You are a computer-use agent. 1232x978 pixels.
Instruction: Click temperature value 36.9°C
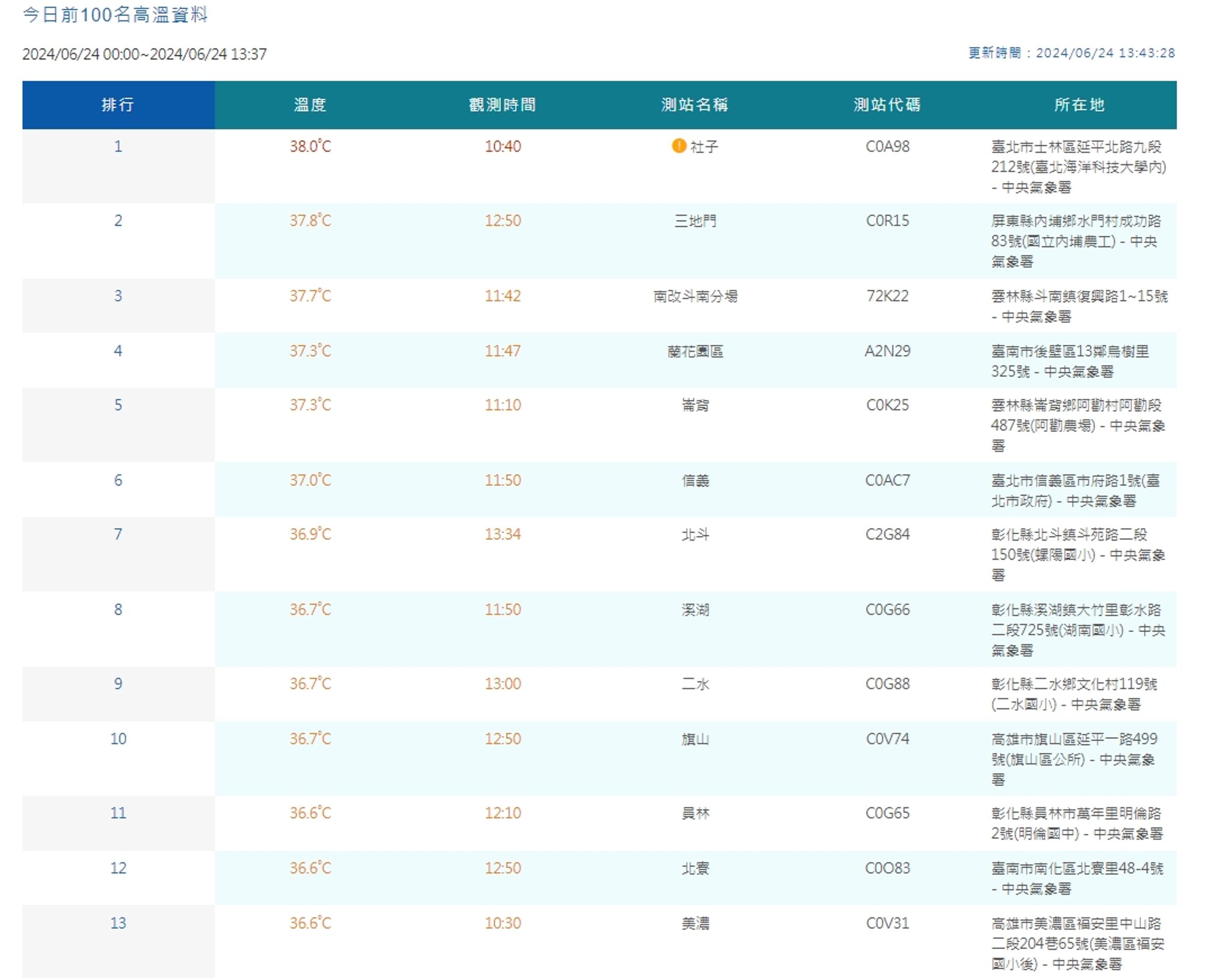310,534
